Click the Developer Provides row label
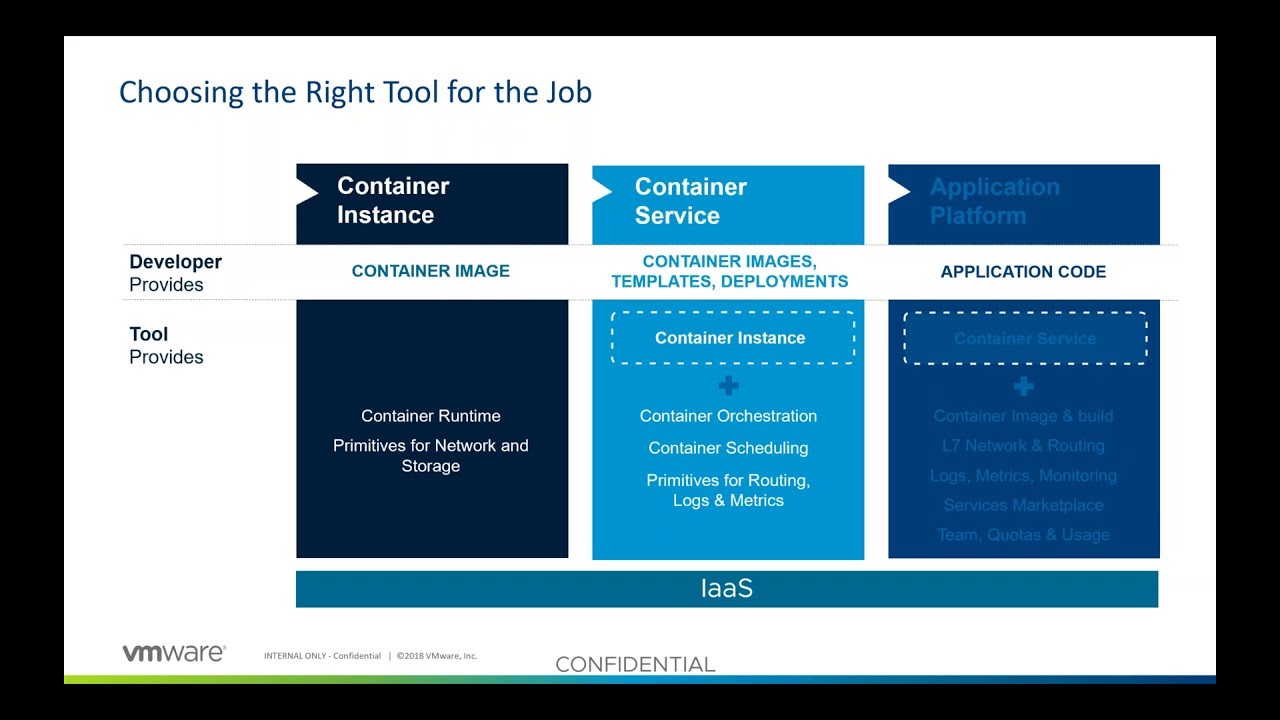Image resolution: width=1280 pixels, height=720 pixels. pos(175,273)
